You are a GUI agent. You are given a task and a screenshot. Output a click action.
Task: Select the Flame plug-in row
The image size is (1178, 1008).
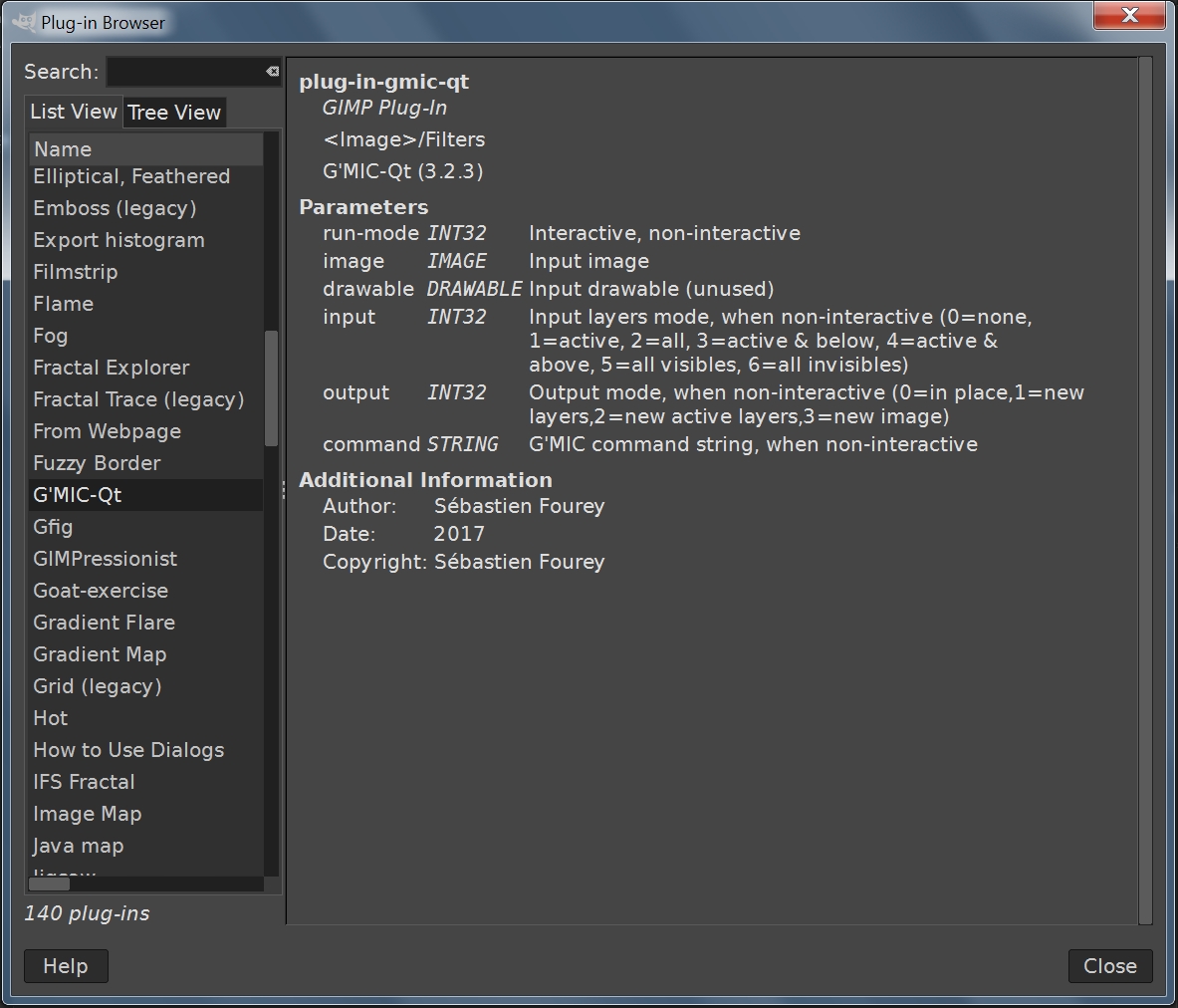point(146,304)
